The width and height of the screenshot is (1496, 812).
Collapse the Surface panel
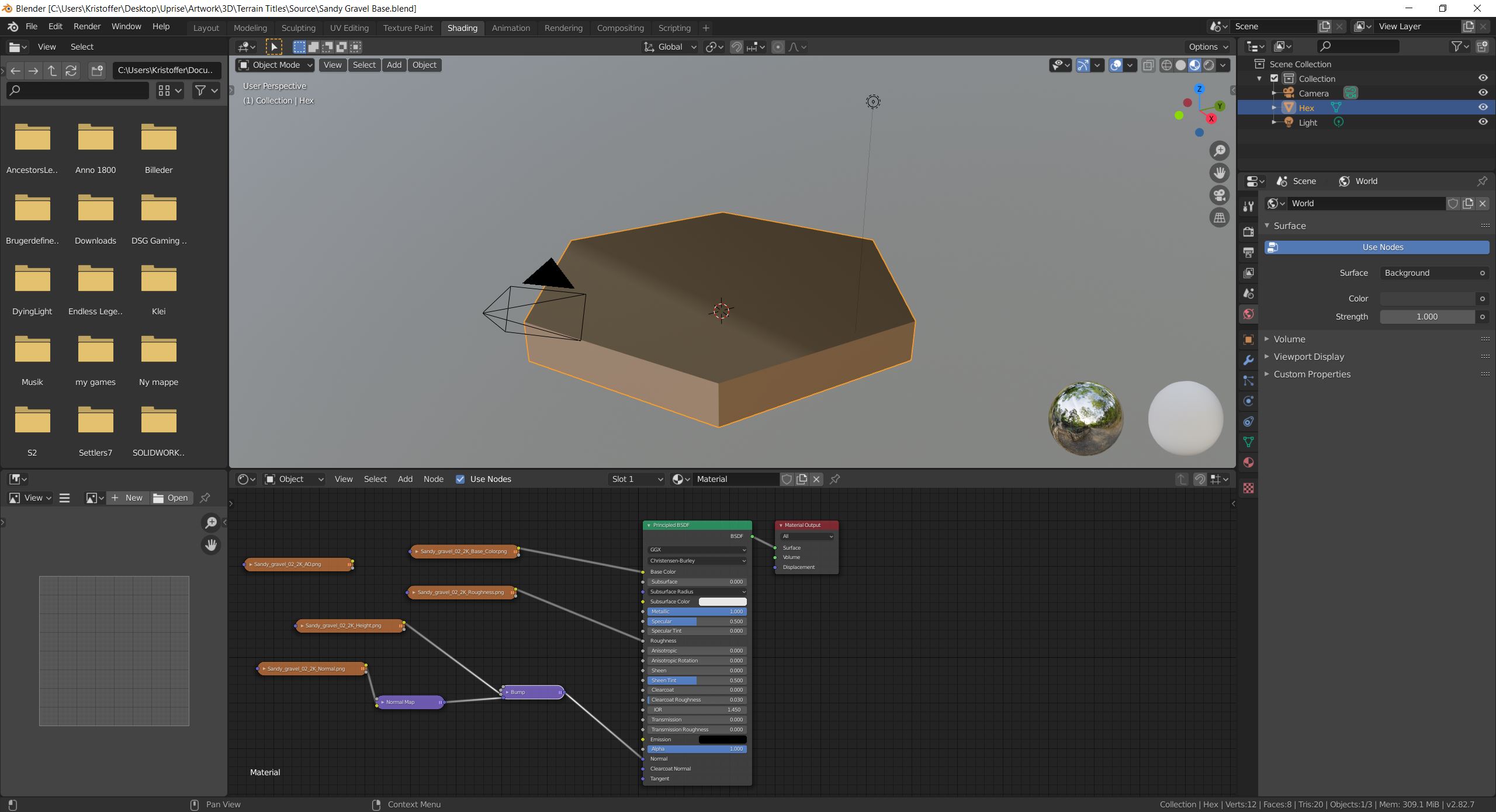1289,225
